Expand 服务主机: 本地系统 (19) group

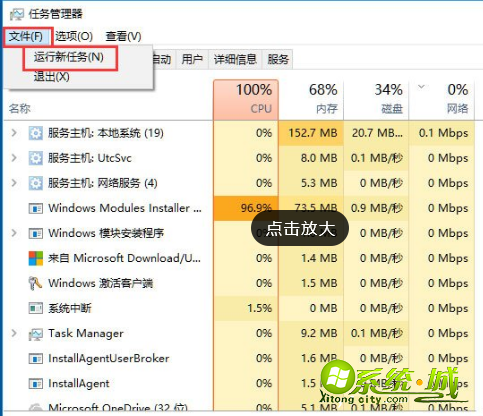(14, 133)
